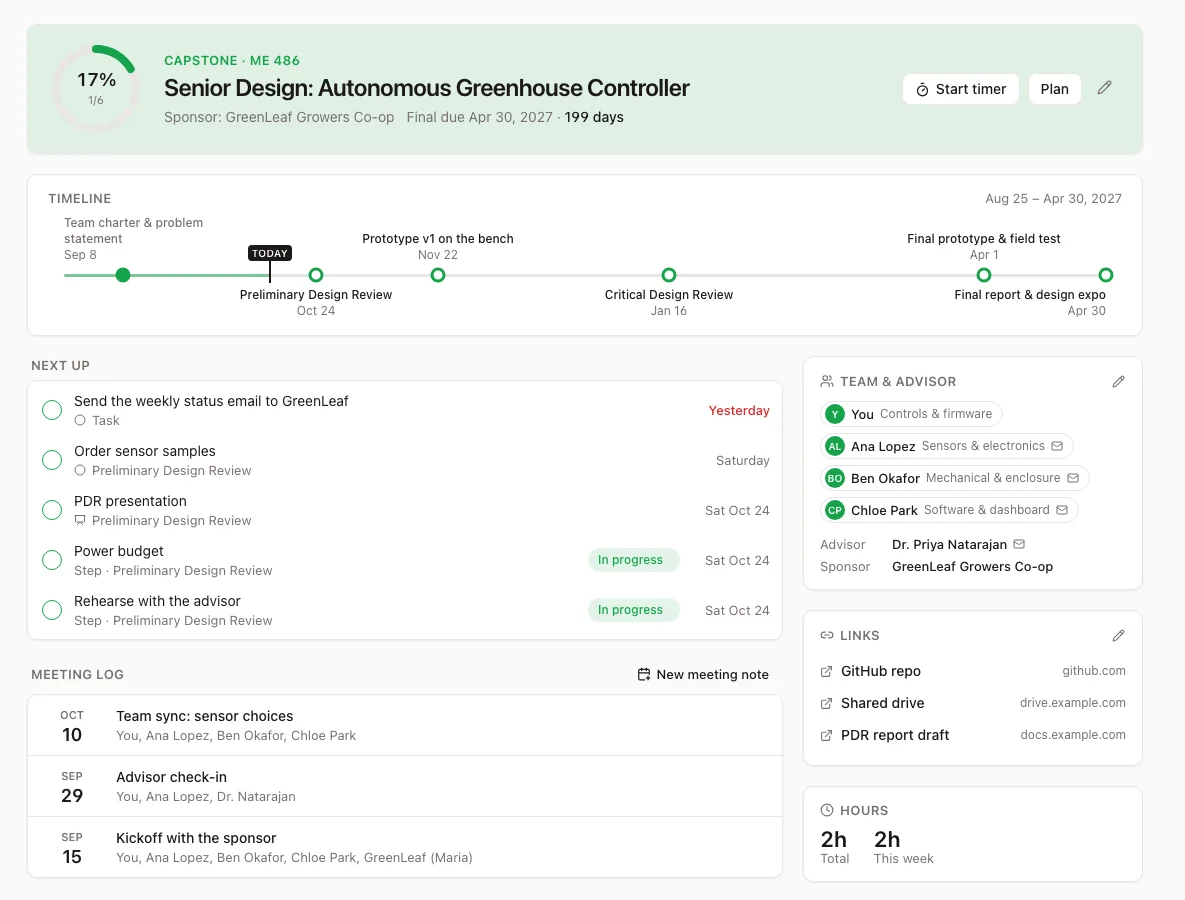Select Final report & design expo marker
The width and height of the screenshot is (1185, 900).
pos(1106,275)
